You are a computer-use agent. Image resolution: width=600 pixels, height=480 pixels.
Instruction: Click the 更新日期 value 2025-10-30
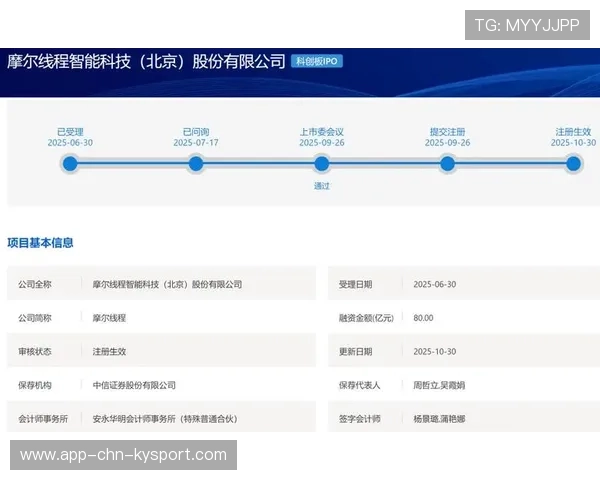coord(435,352)
